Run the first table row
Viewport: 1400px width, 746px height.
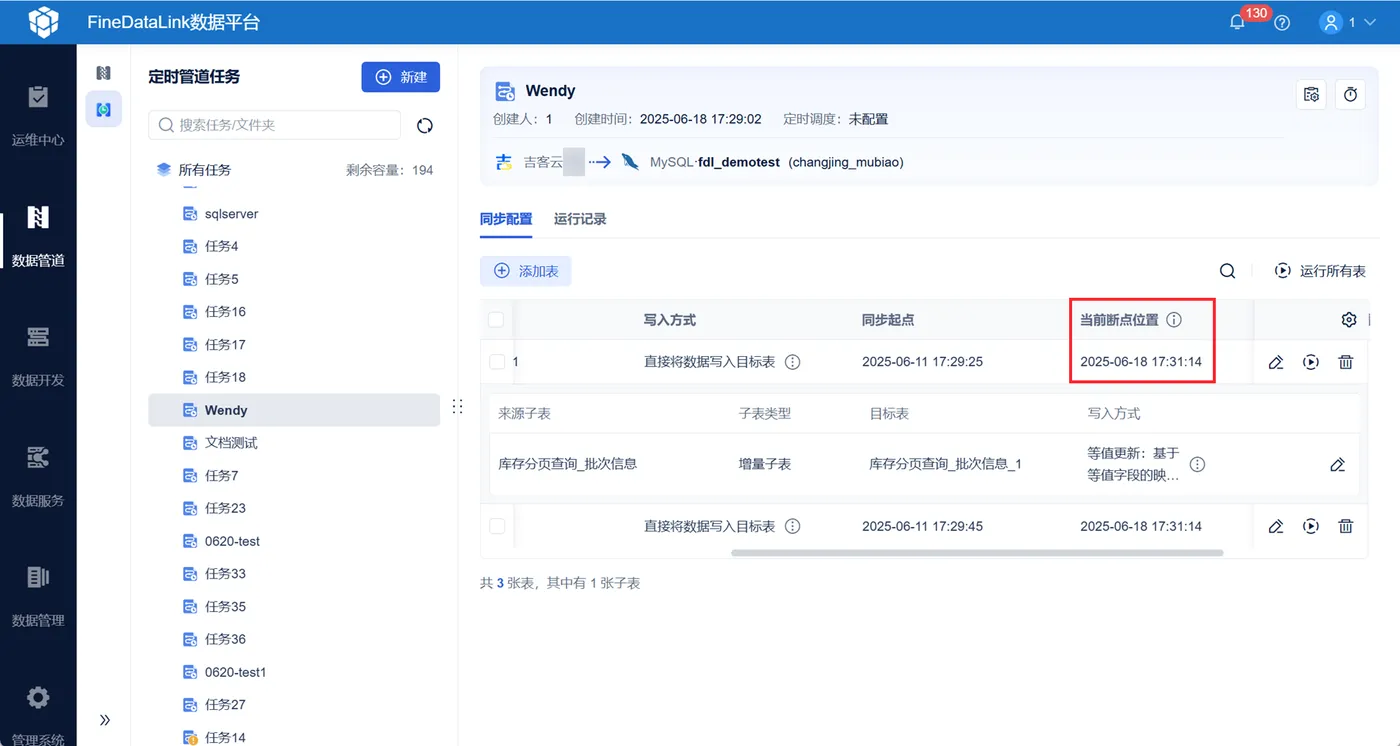pos(1311,362)
